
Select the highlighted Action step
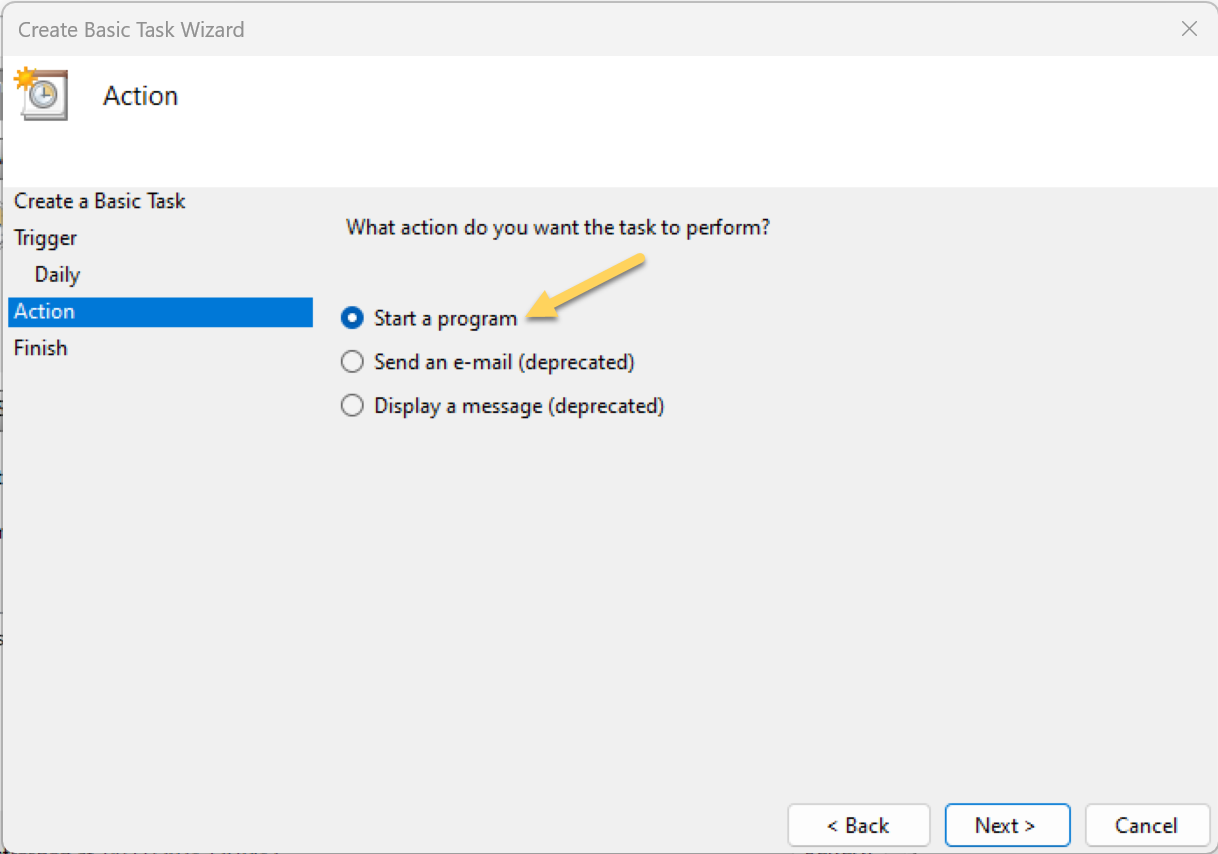tap(160, 312)
